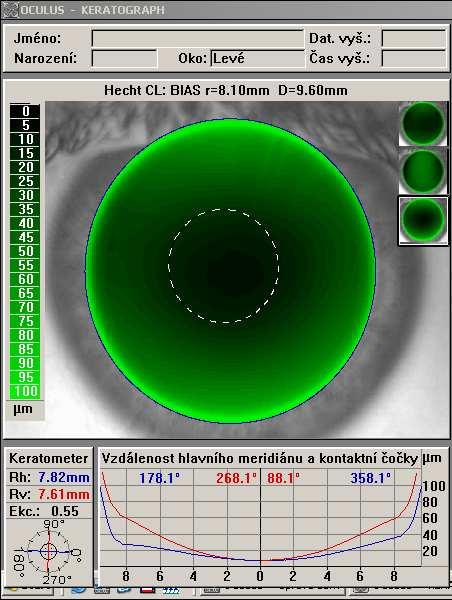Click the 100 µm step on color scale
The image size is (452, 600).
(25, 391)
